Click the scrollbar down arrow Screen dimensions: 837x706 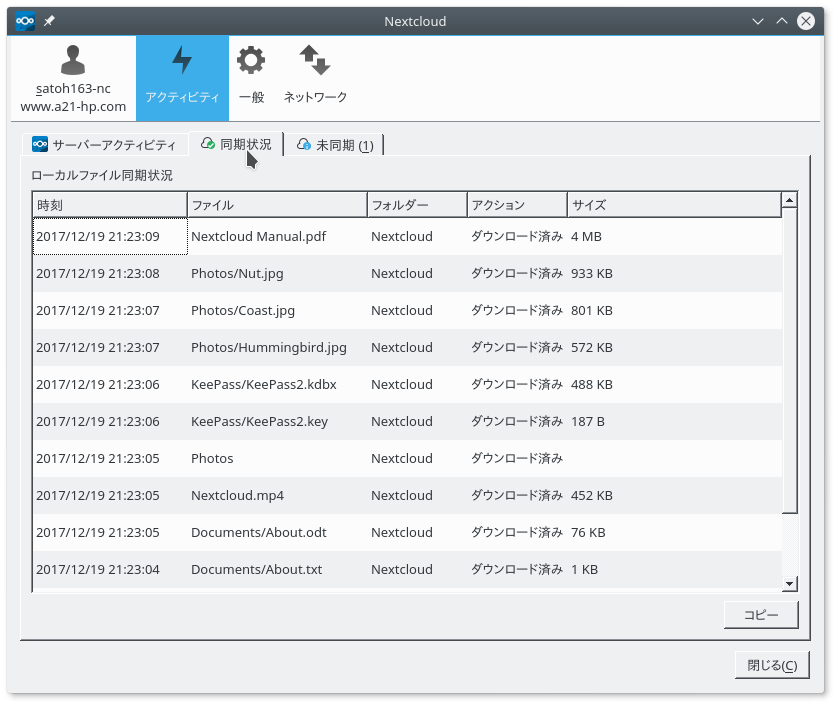[x=789, y=584]
